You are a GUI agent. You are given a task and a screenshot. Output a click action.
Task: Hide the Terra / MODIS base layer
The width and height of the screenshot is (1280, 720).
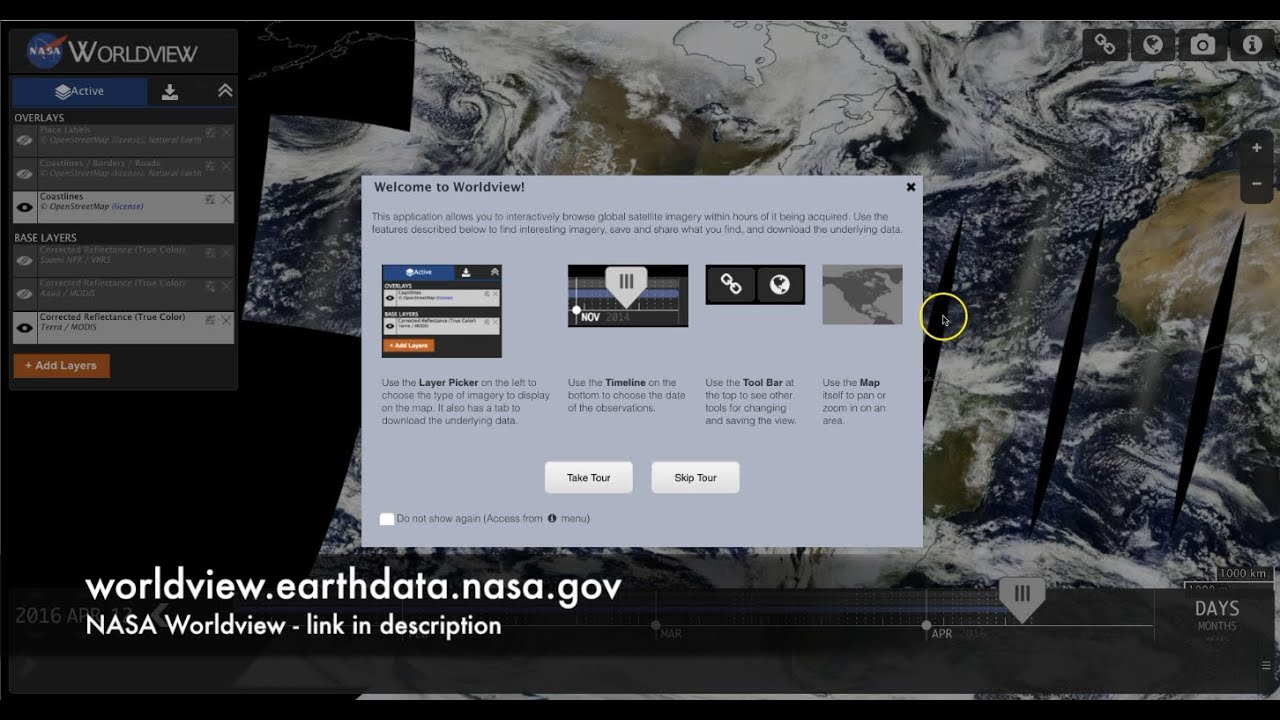point(25,327)
